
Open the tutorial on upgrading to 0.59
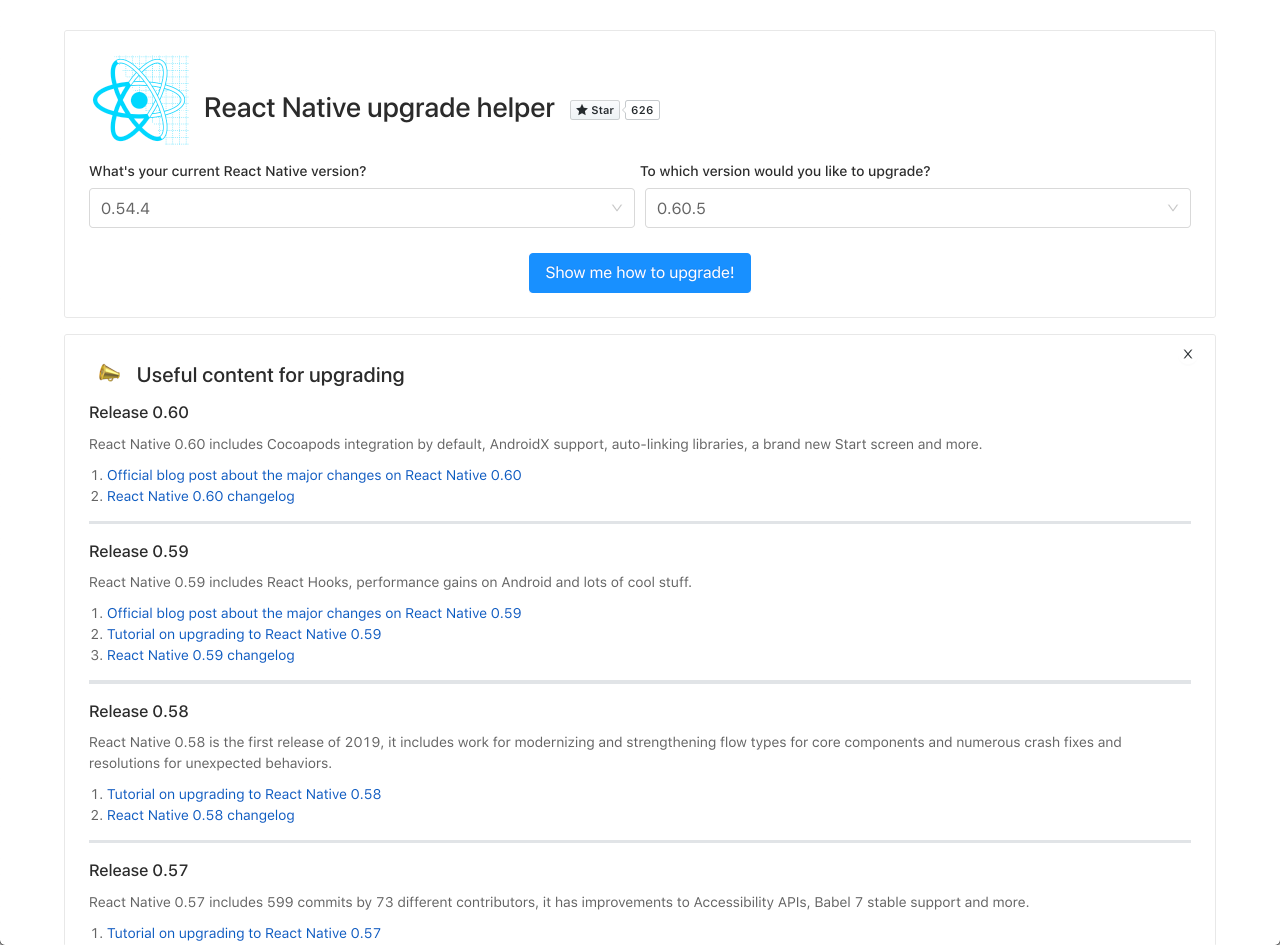(x=244, y=634)
